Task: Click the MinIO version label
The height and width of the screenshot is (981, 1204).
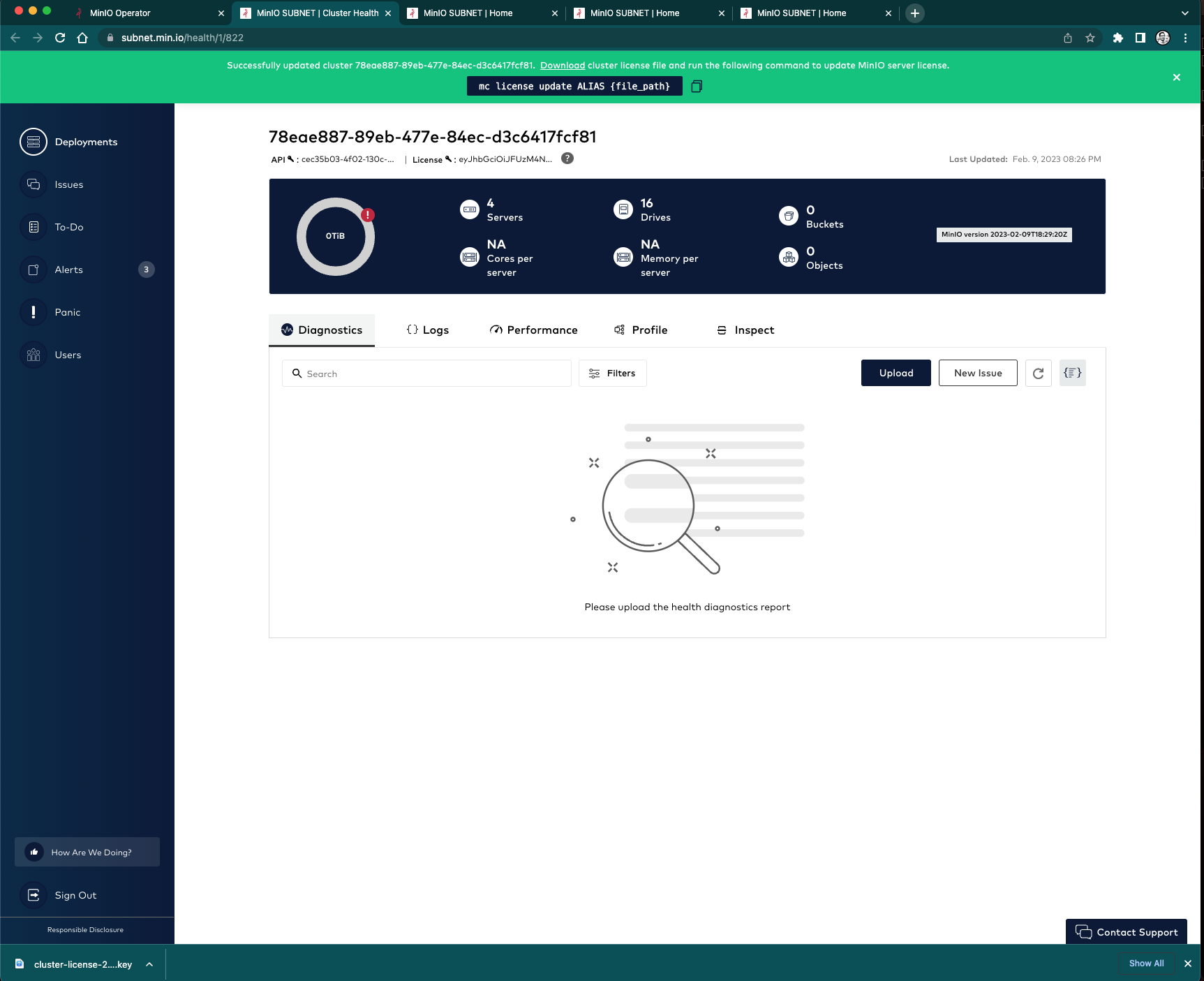Action: [1004, 235]
